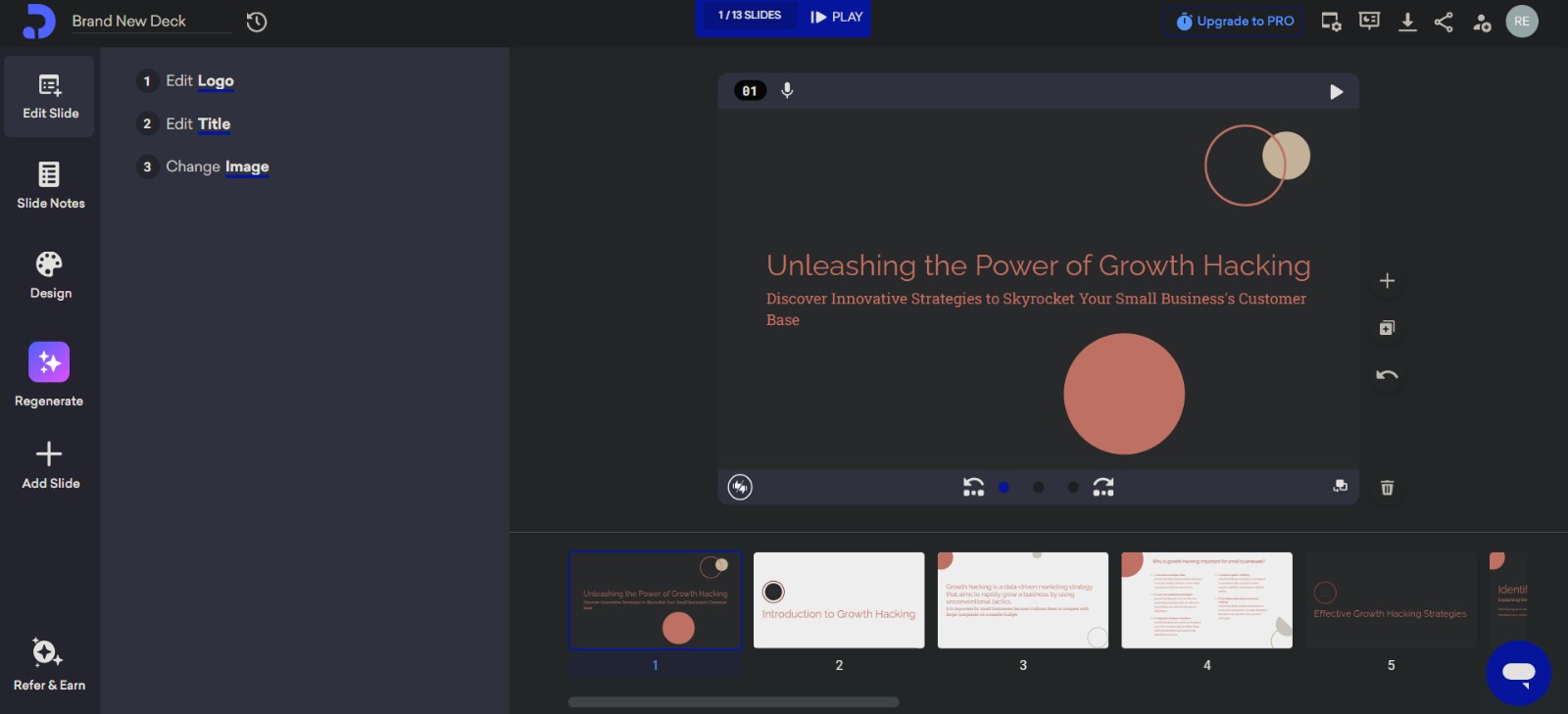Screen dimensions: 1568x714
Task: Click the Edit Title option
Action: tap(198, 124)
